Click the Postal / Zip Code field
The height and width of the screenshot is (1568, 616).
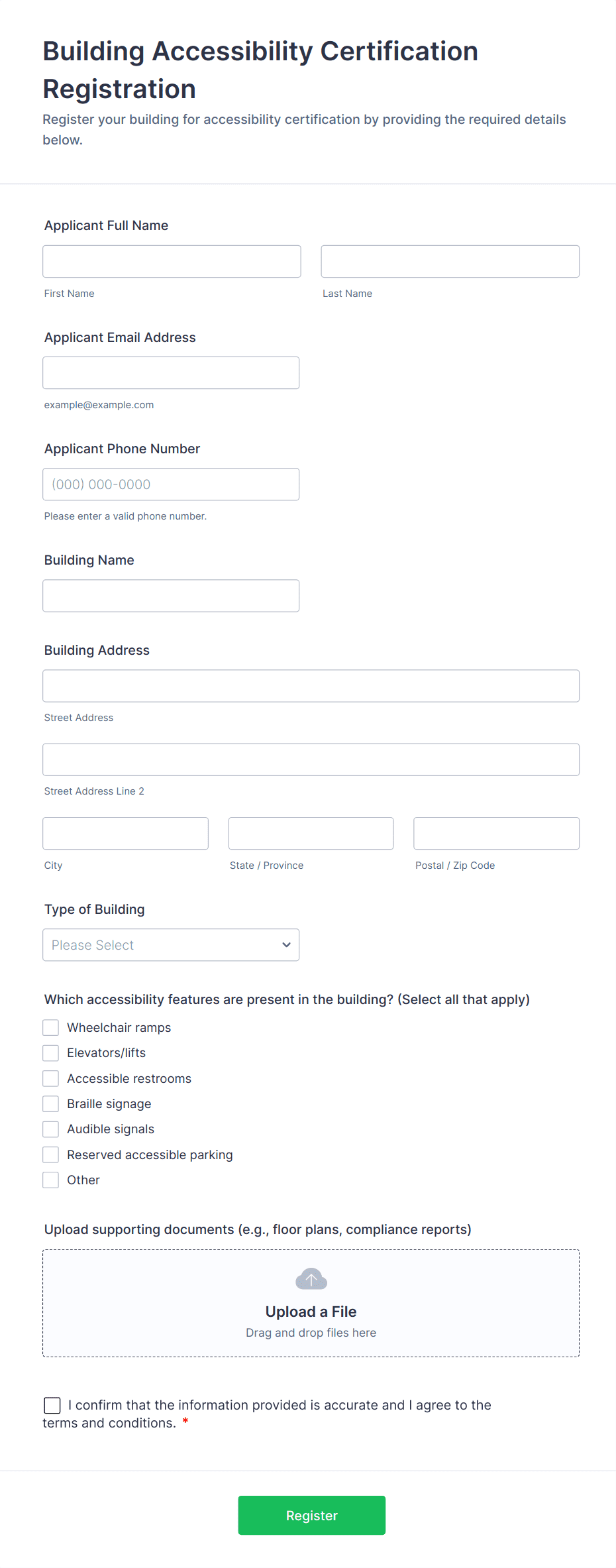tap(495, 833)
